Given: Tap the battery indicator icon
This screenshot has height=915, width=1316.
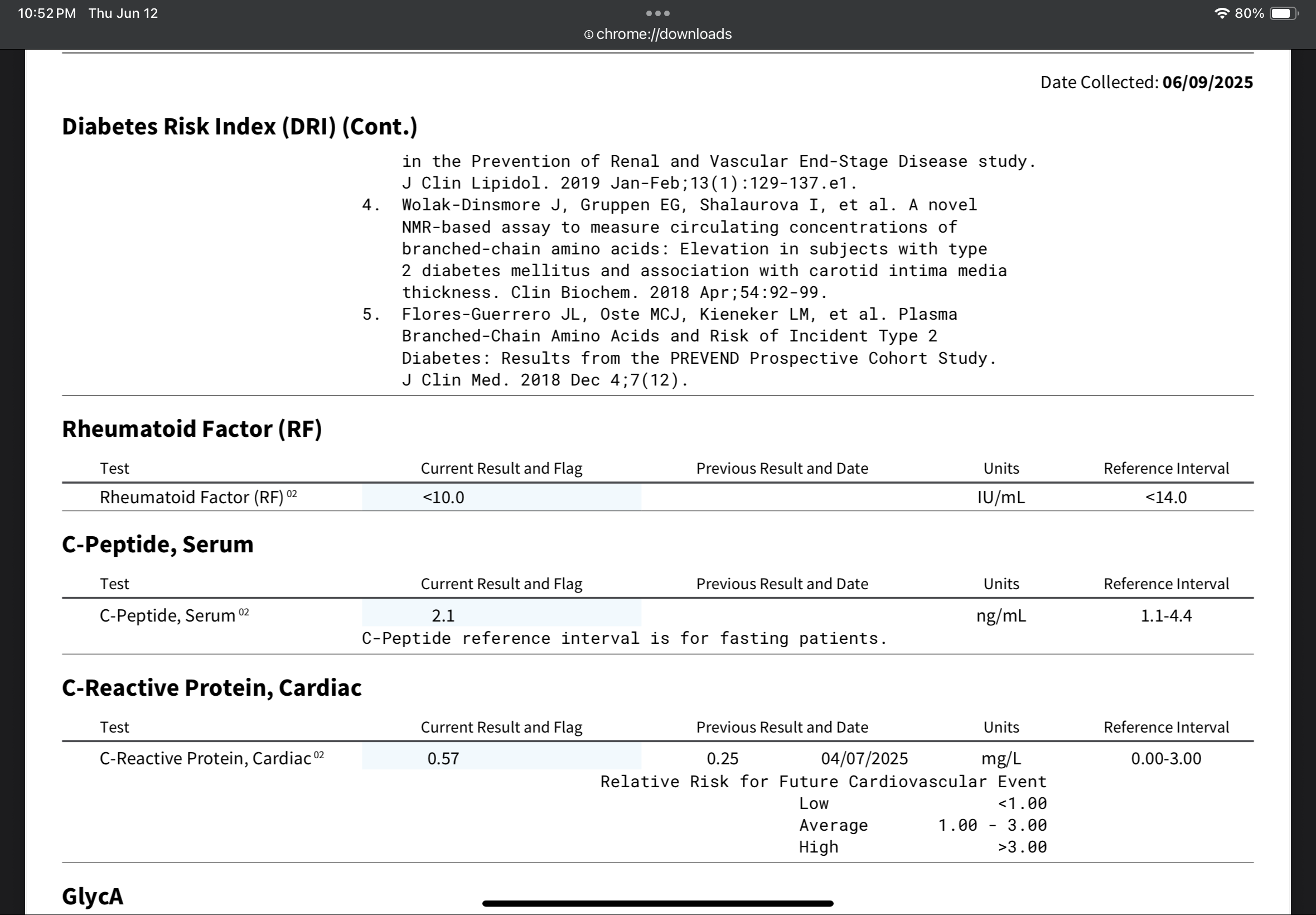Looking at the screenshot, I should click(1284, 13).
